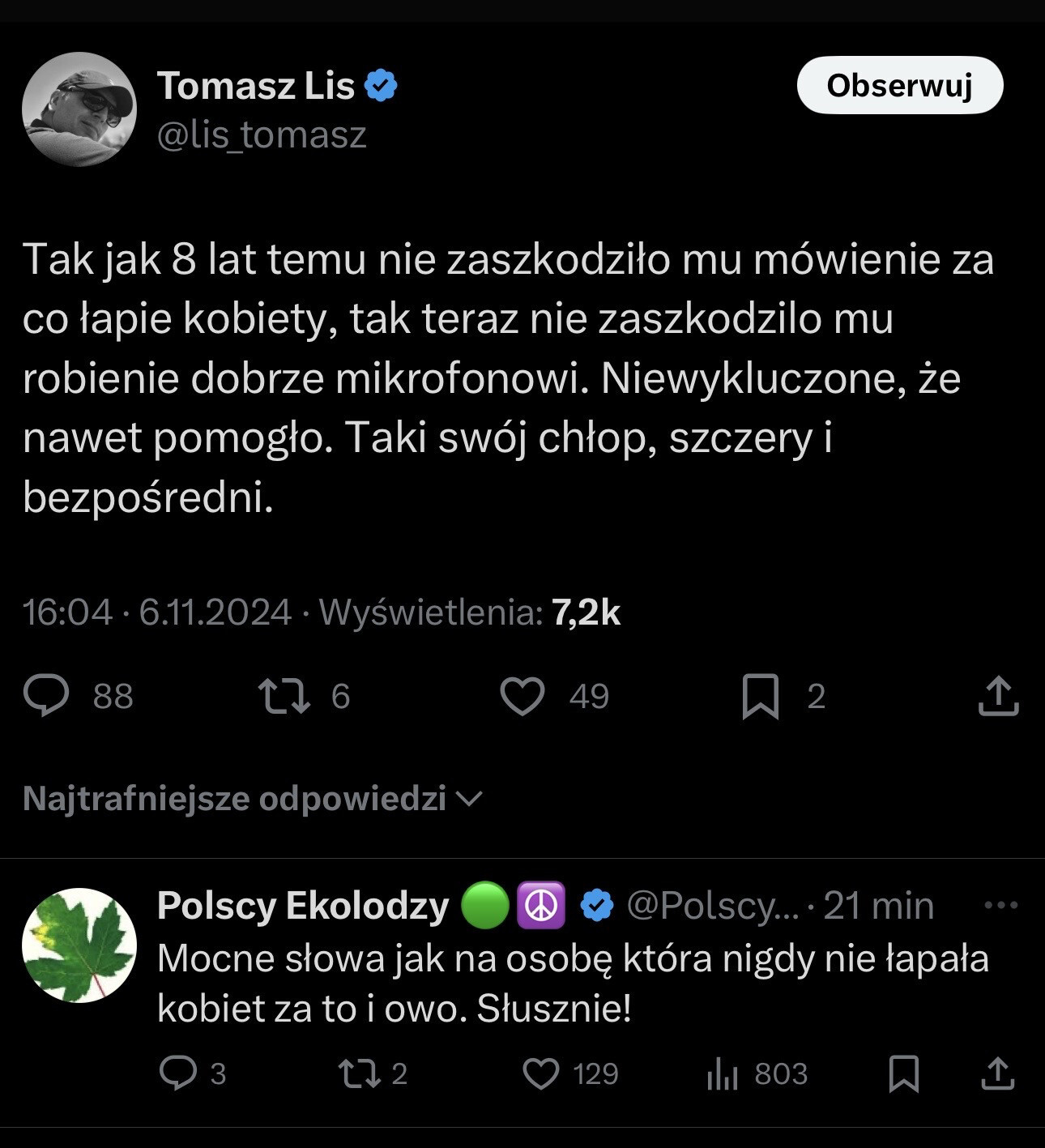Reply to Polscy Ekolodzy's comment
This screenshot has width=1045, height=1148.
click(178, 1073)
